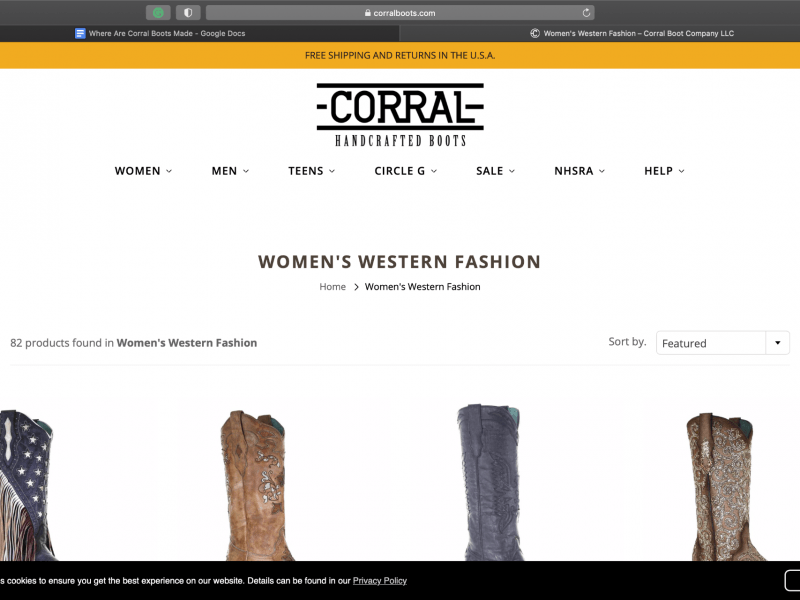
Task: Go to Home breadcrumb link
Action: coord(333,287)
